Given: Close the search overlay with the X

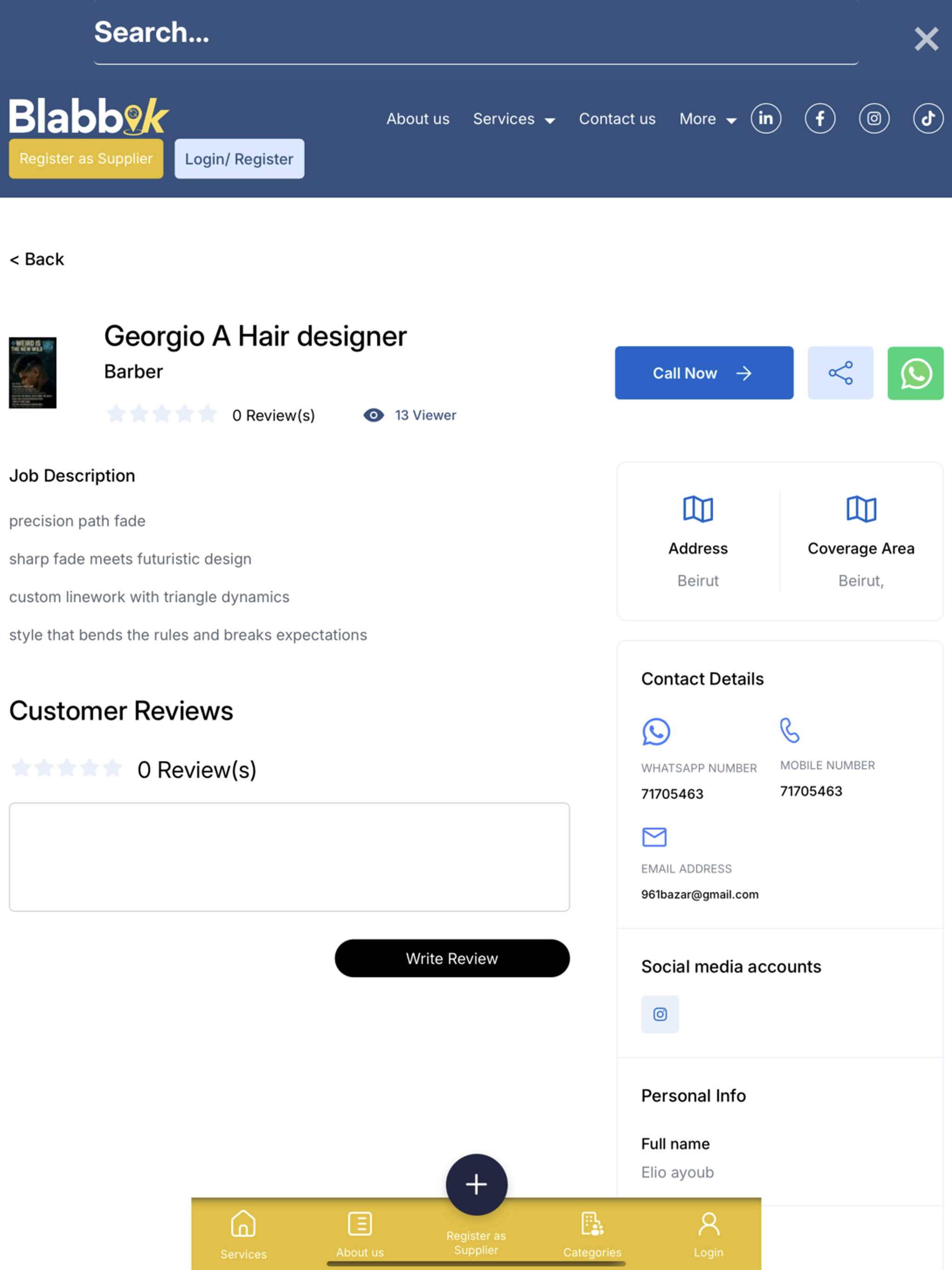Looking at the screenshot, I should (x=926, y=39).
